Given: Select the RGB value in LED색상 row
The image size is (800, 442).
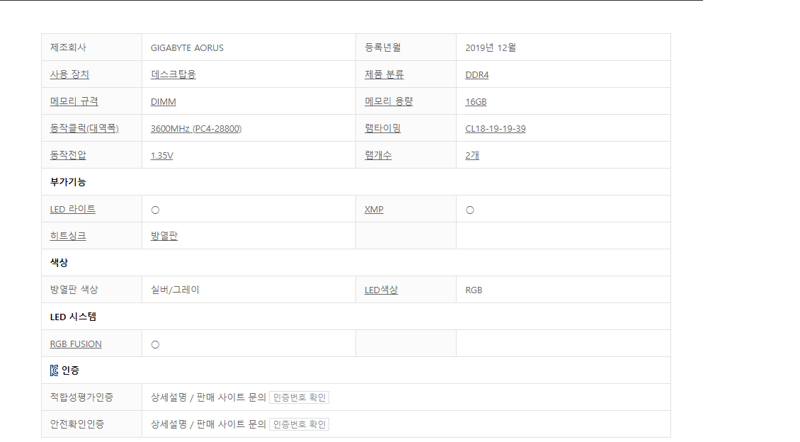Looking at the screenshot, I should (473, 290).
